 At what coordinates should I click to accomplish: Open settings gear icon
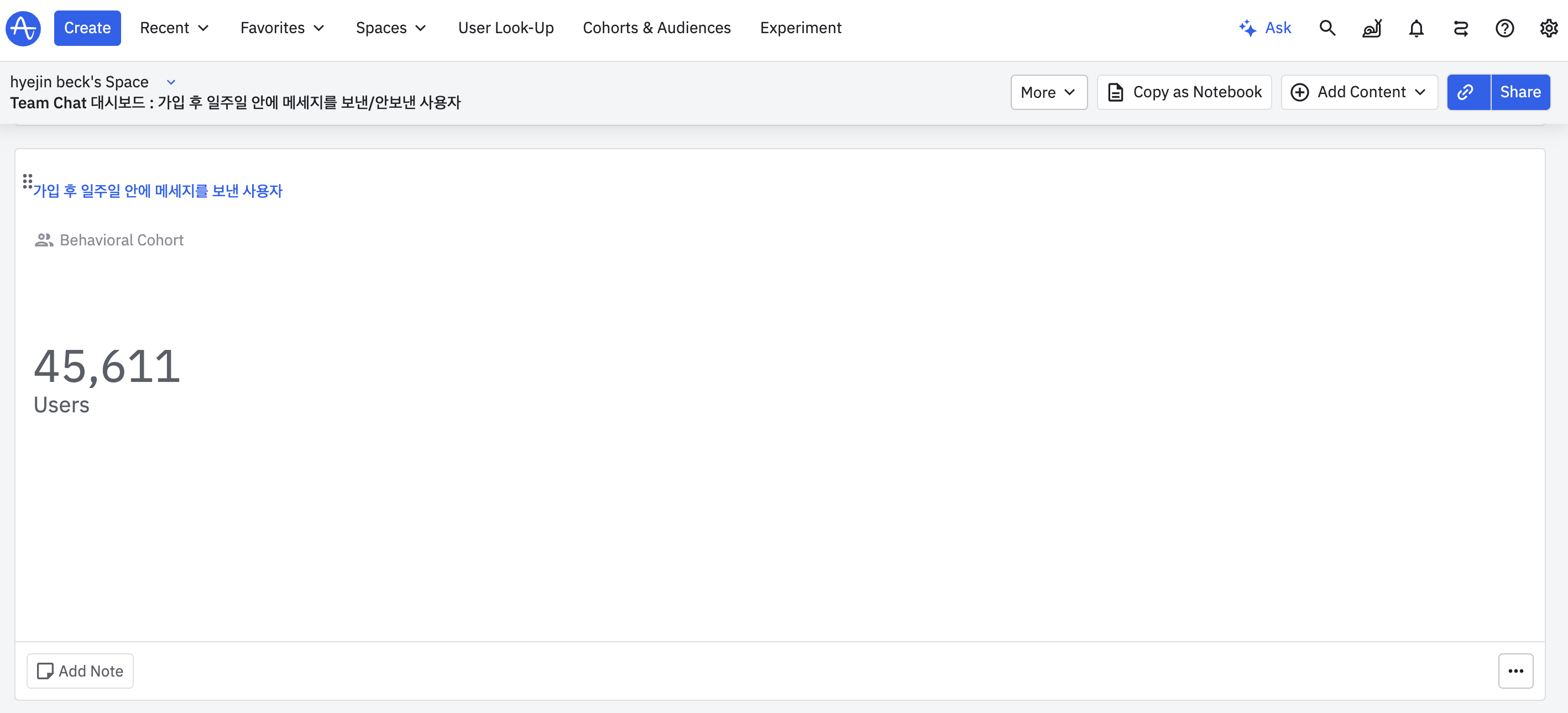(x=1548, y=28)
